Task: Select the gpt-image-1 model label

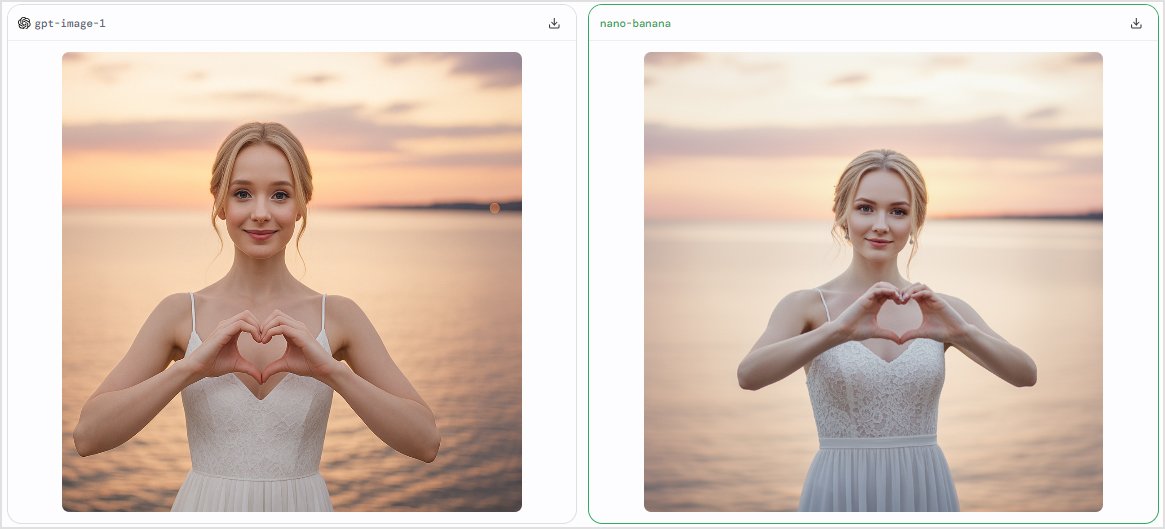Action: click(x=70, y=23)
